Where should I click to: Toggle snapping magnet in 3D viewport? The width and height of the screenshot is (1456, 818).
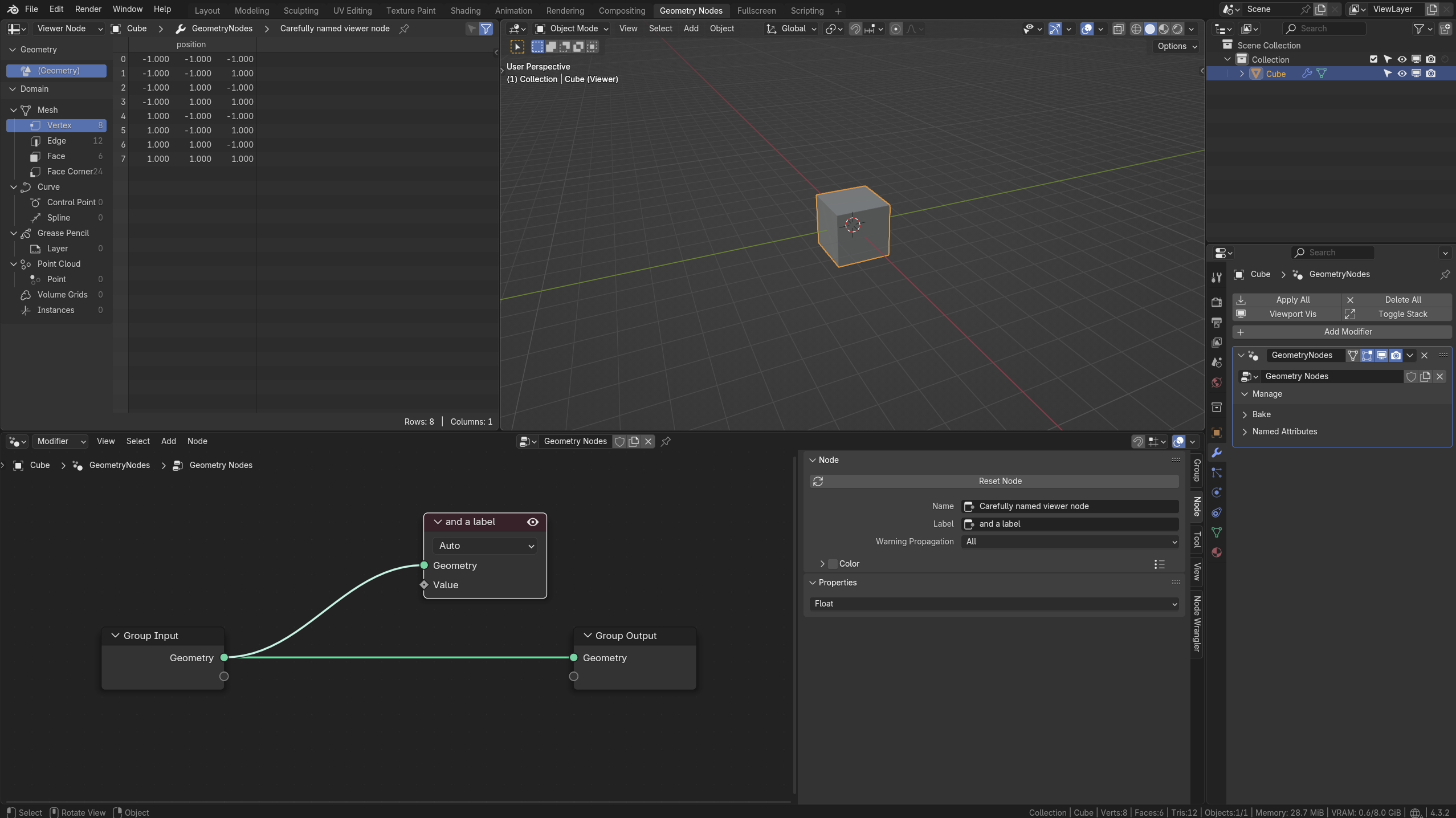(x=855, y=29)
